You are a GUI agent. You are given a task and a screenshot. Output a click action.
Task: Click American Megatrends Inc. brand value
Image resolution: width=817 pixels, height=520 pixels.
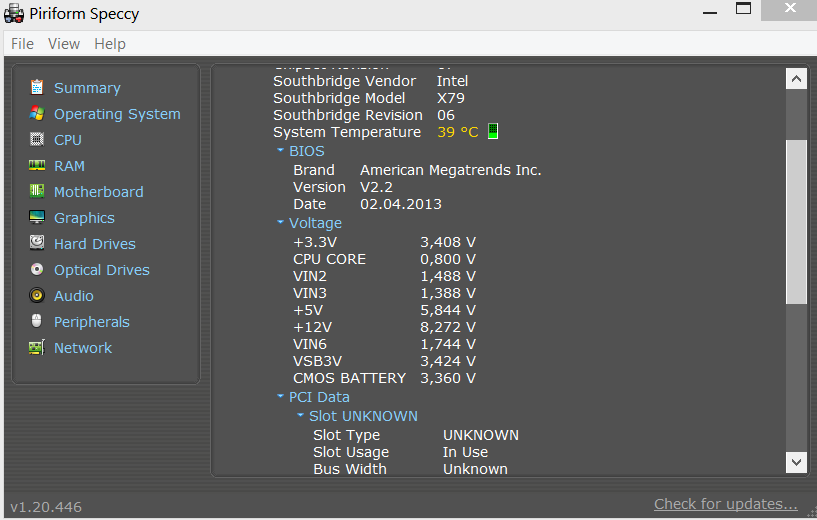(x=451, y=170)
